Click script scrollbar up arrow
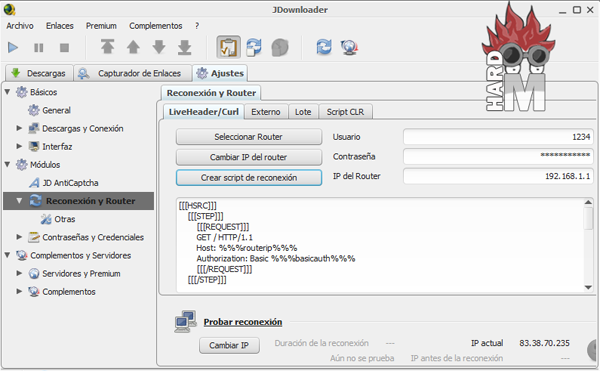600x371 pixels. (x=589, y=202)
